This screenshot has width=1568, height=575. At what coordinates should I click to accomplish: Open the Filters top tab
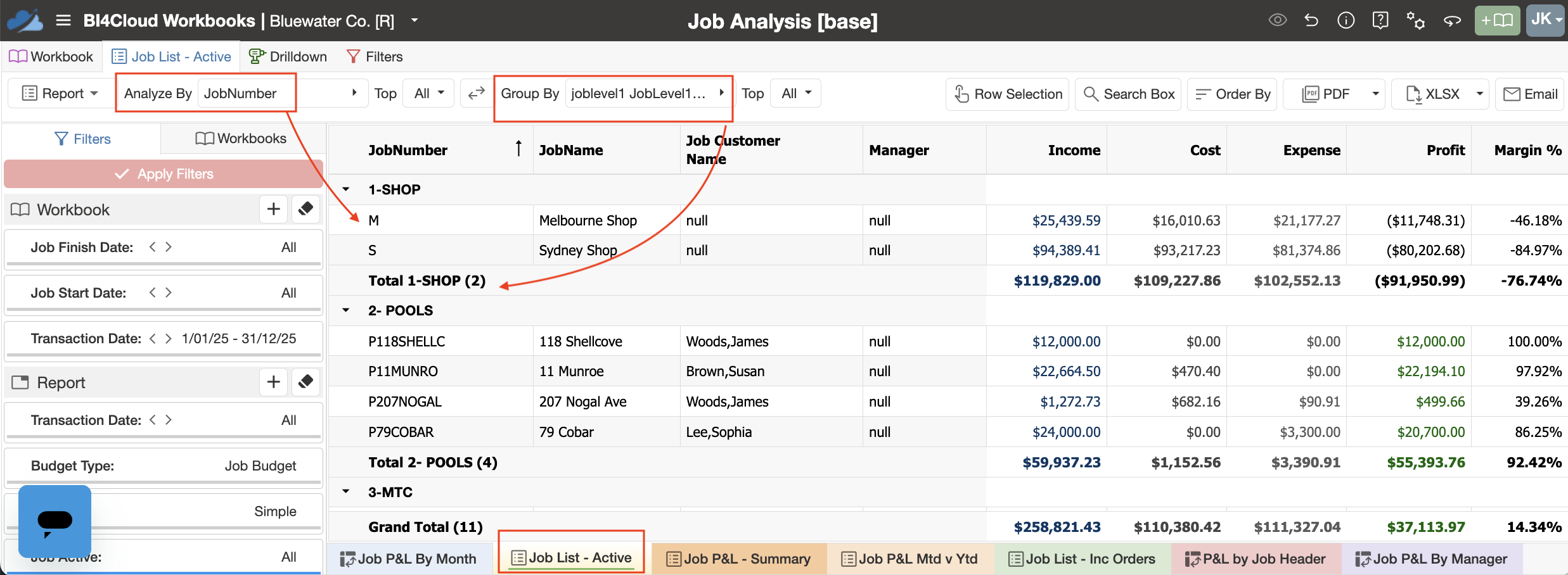click(375, 56)
